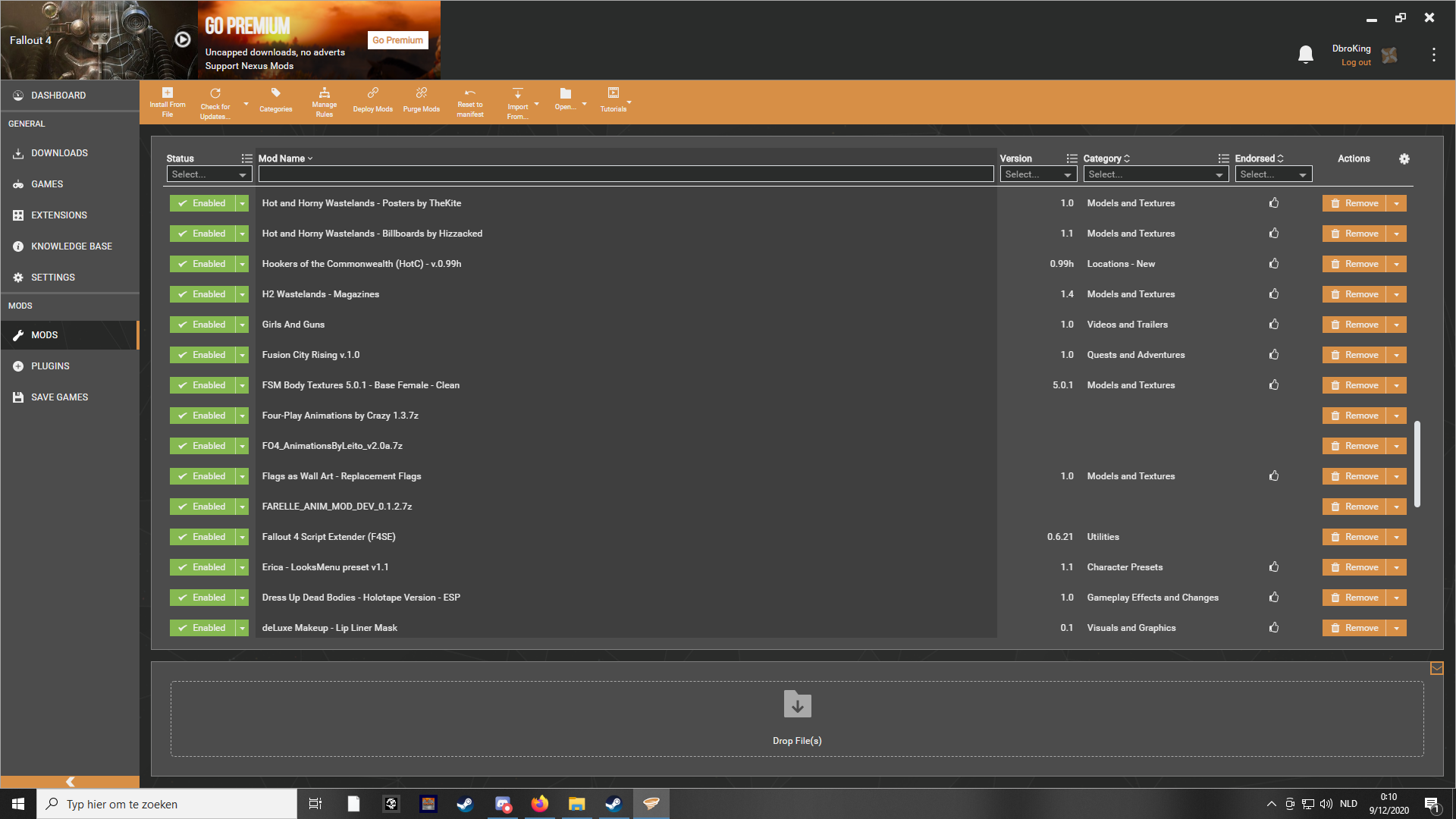
Task: Click Windows search box in taskbar
Action: tap(167, 804)
